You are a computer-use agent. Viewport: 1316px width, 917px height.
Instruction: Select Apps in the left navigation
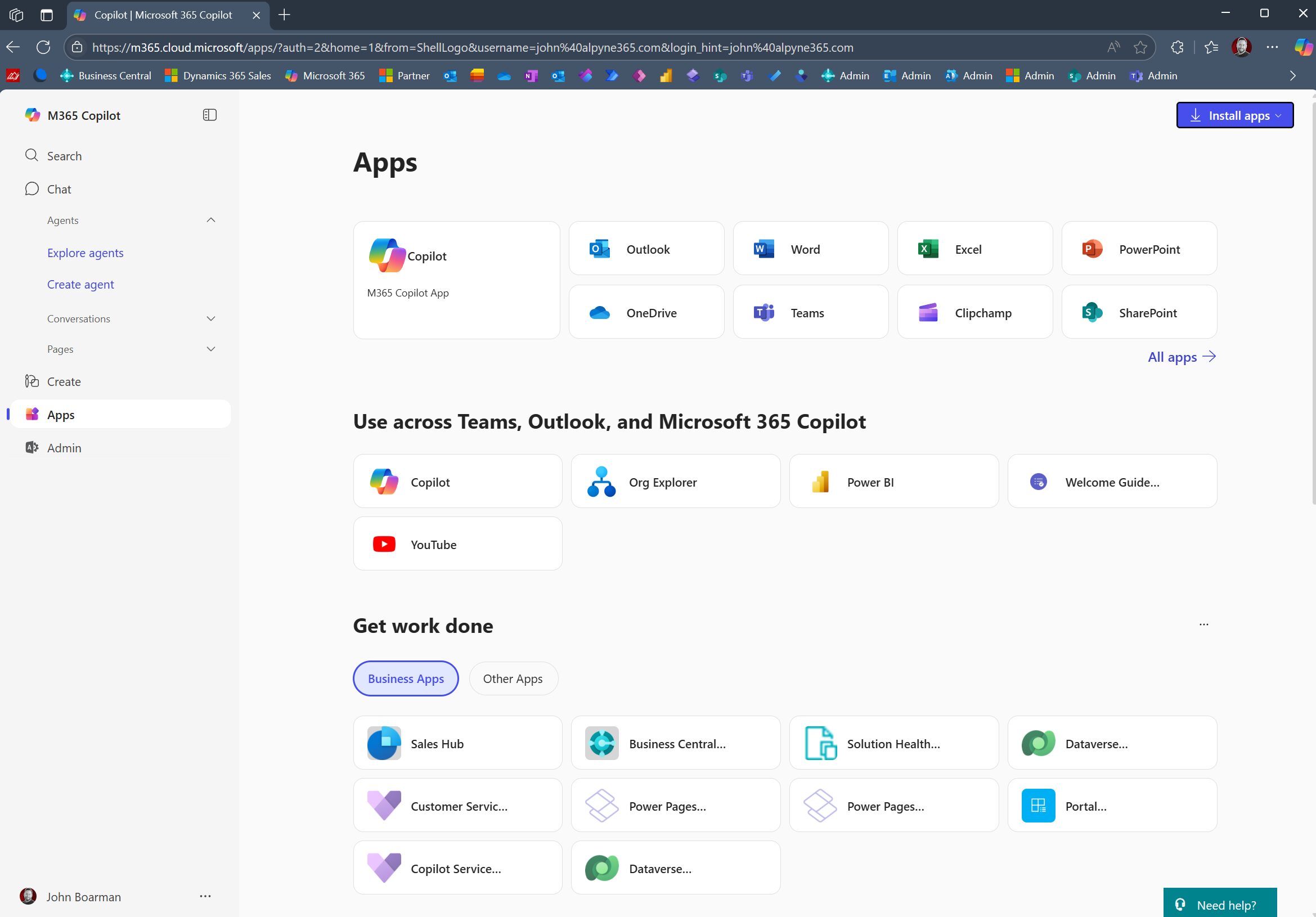(120, 414)
